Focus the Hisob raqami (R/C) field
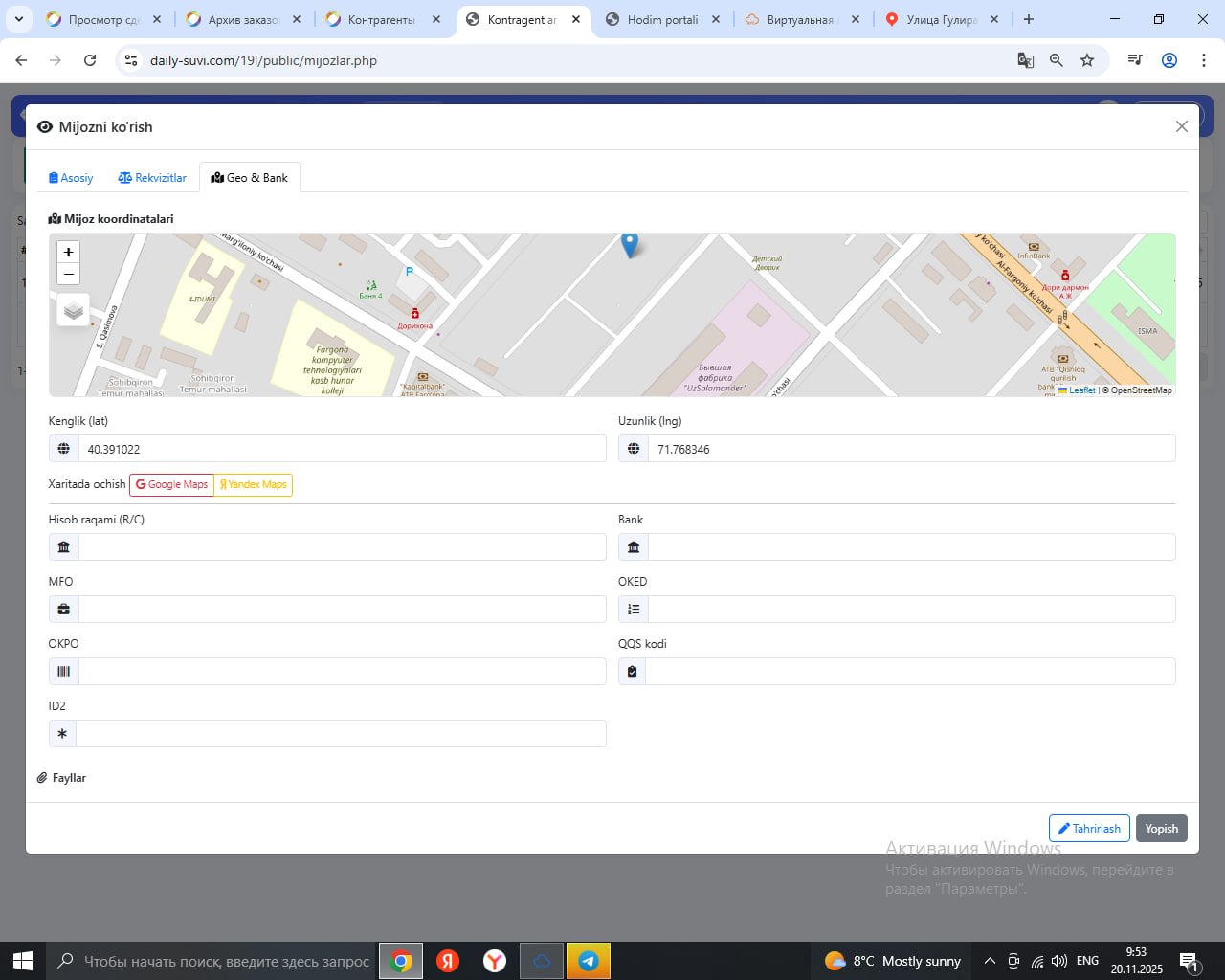The image size is (1225, 980). tap(342, 547)
